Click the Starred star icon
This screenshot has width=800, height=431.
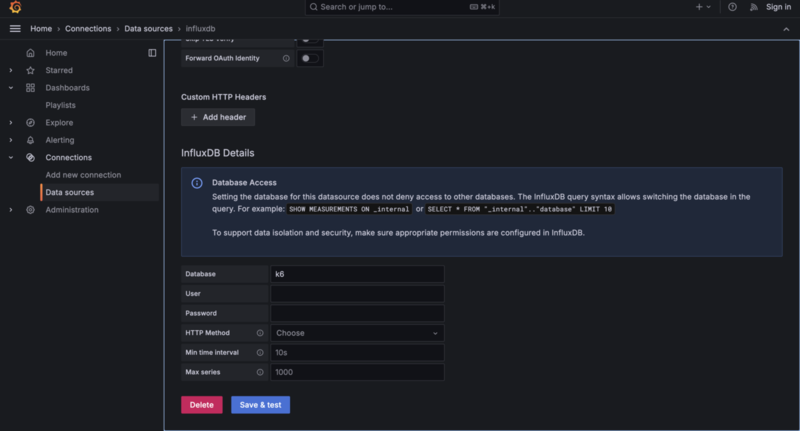point(31,70)
